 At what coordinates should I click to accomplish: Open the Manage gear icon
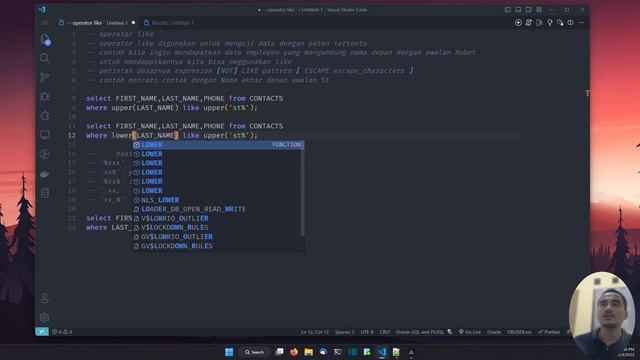point(45,317)
